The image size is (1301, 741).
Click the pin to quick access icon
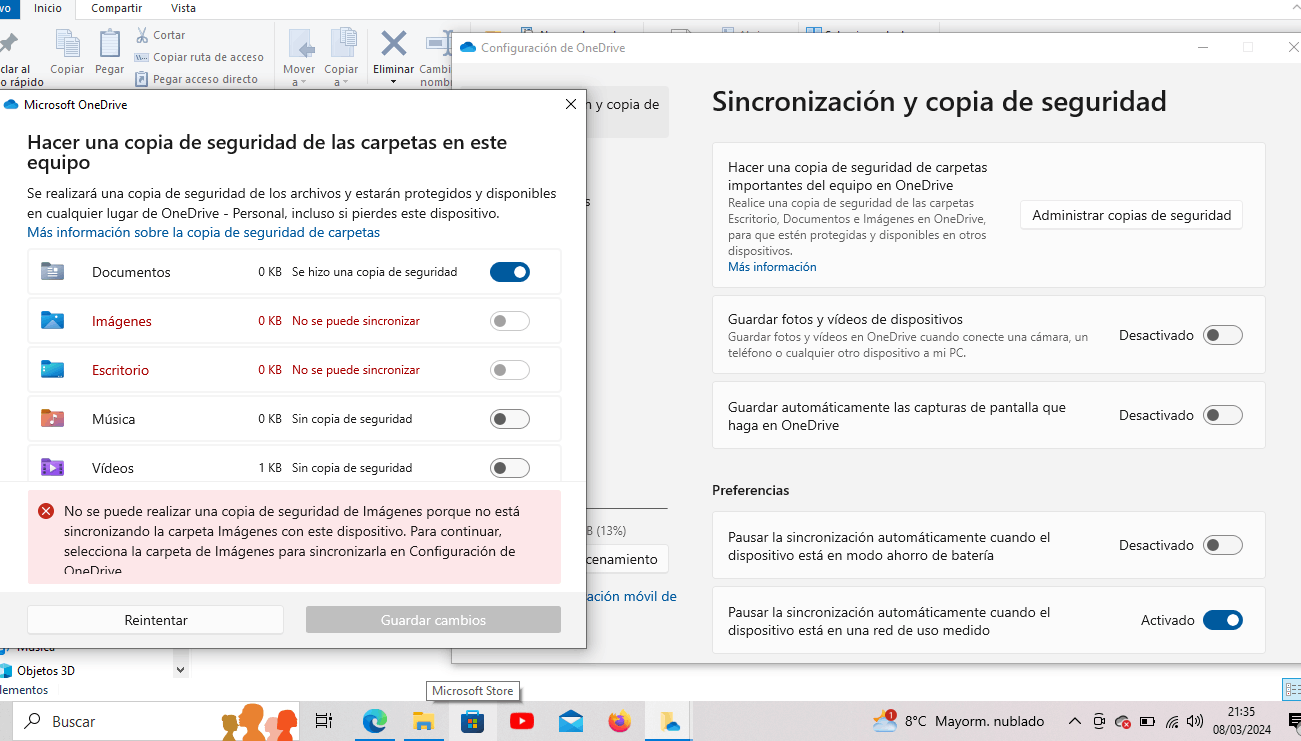7,44
